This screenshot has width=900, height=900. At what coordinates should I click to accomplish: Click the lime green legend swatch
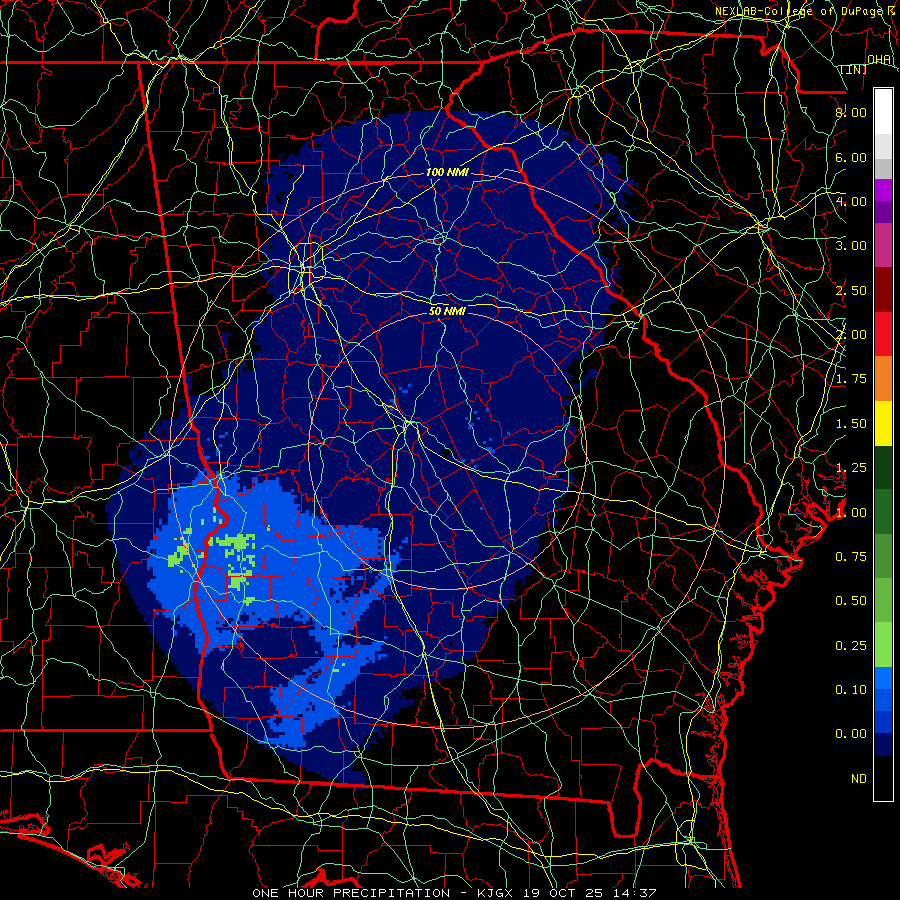[x=883, y=645]
